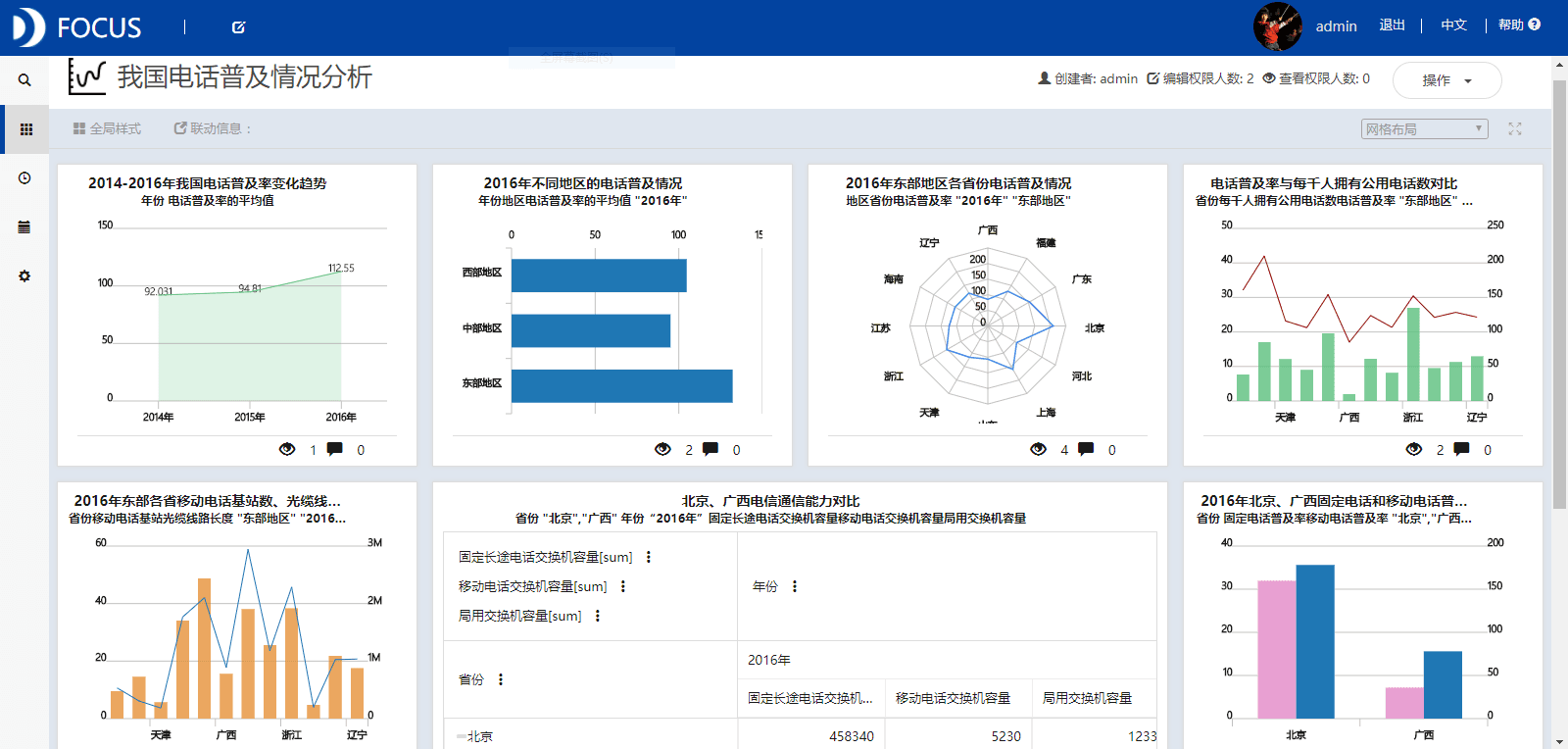Viewport: 1568px width, 749px height.
Task: Switch language via 中文
Action: point(1453,25)
